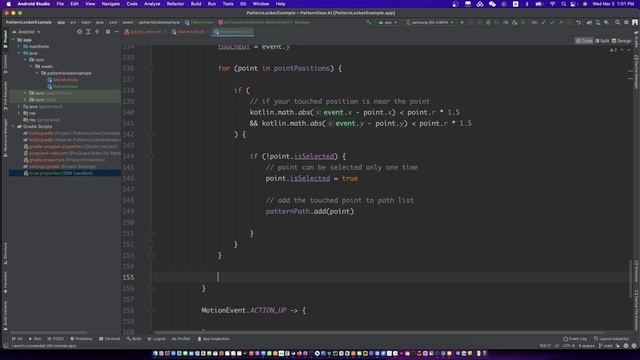Switch editor to Split view mode
Screen dimensions: 640x360
pyautogui.click(x=602, y=41)
